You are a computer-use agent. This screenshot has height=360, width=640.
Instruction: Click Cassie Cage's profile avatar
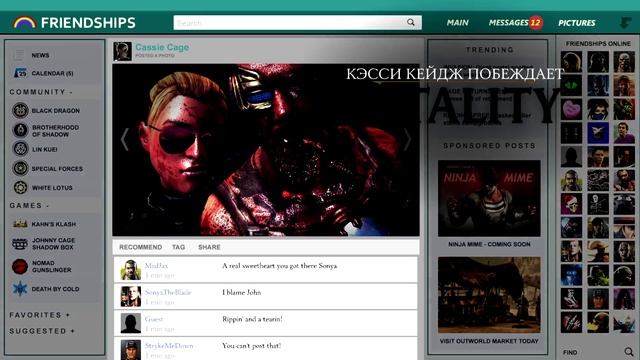pyautogui.click(x=122, y=51)
